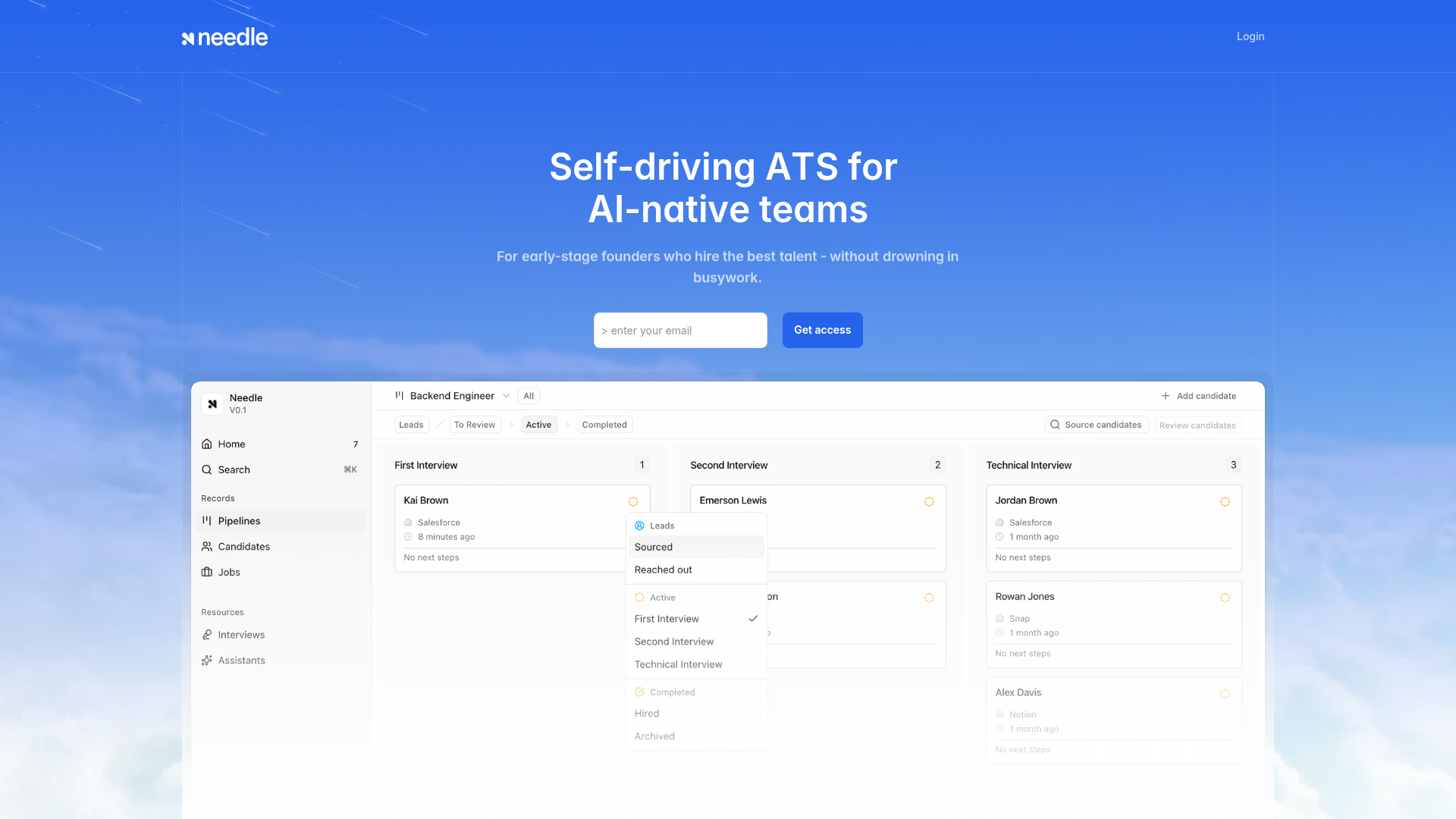Click the Needle logo in the header
The height and width of the screenshot is (819, 1456).
tap(224, 37)
